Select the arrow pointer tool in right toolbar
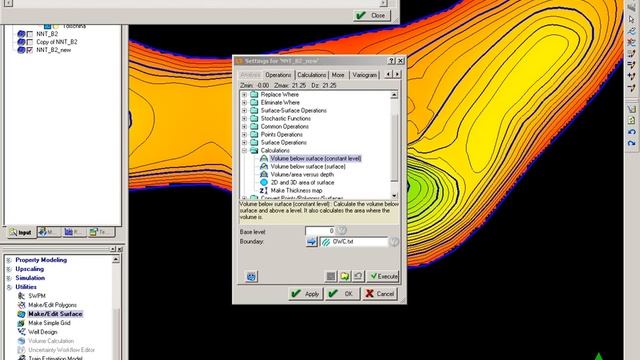The height and width of the screenshot is (360, 640). [631, 19]
